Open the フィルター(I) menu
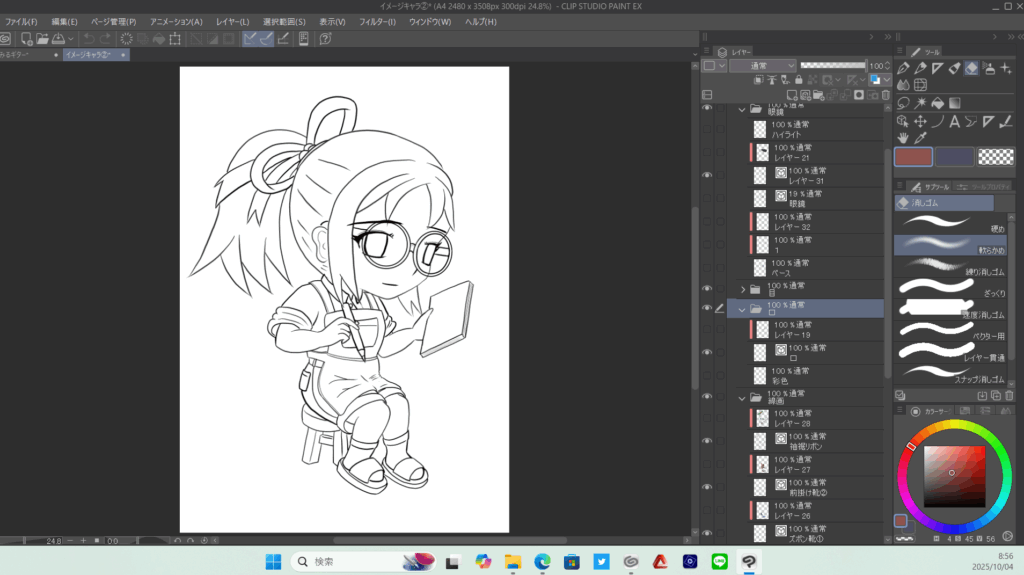Viewport: 1024px width, 575px height. click(377, 21)
